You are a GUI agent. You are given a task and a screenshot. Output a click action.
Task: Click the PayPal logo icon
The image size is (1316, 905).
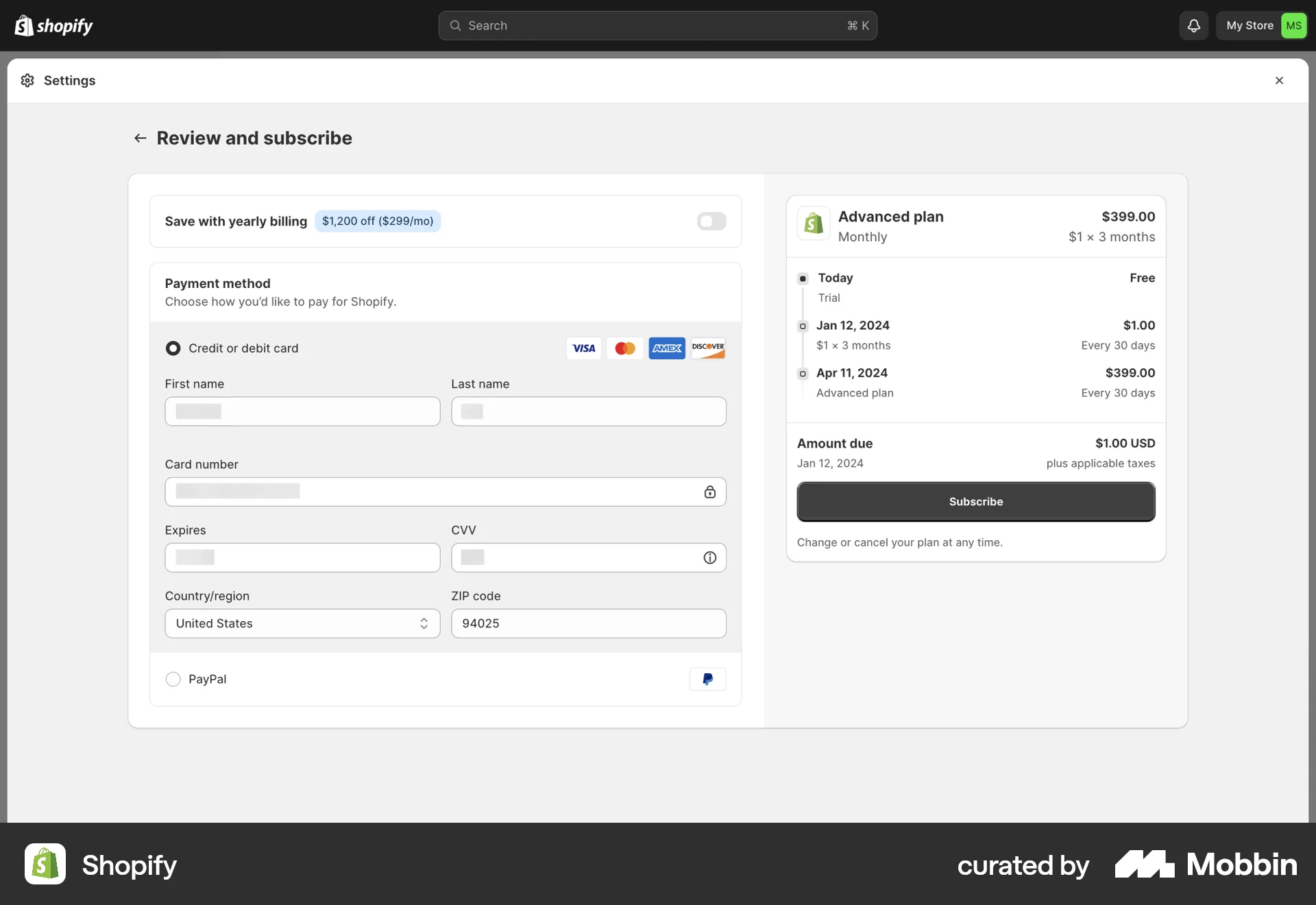[x=707, y=679]
